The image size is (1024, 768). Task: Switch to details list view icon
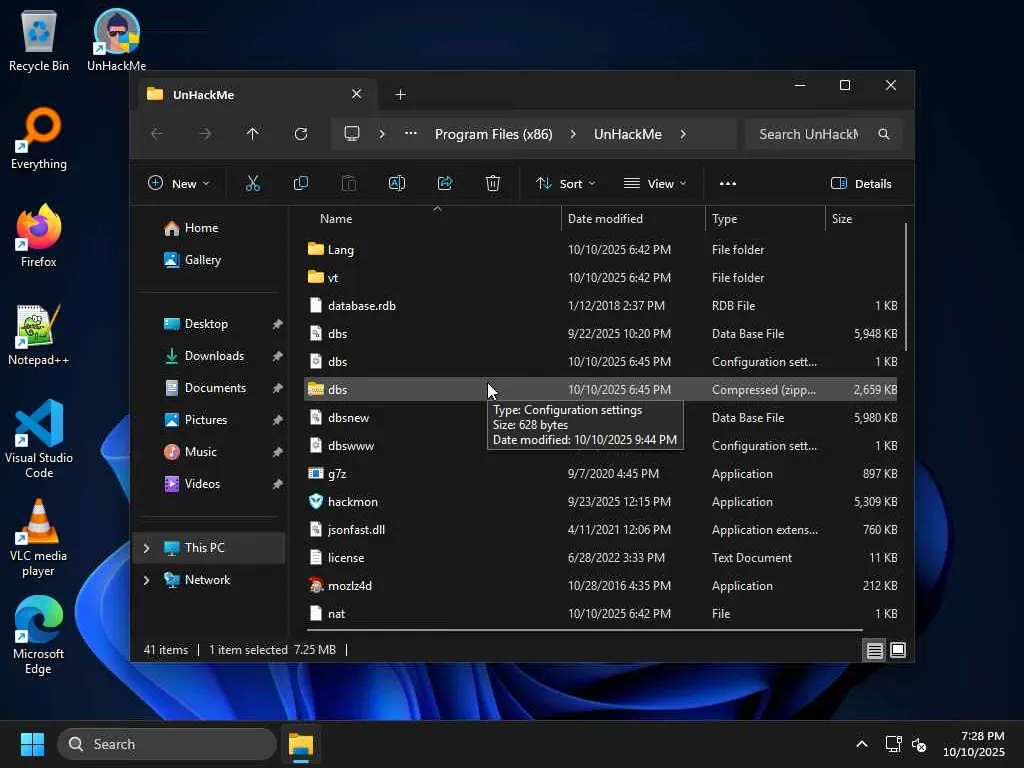pyautogui.click(x=874, y=650)
